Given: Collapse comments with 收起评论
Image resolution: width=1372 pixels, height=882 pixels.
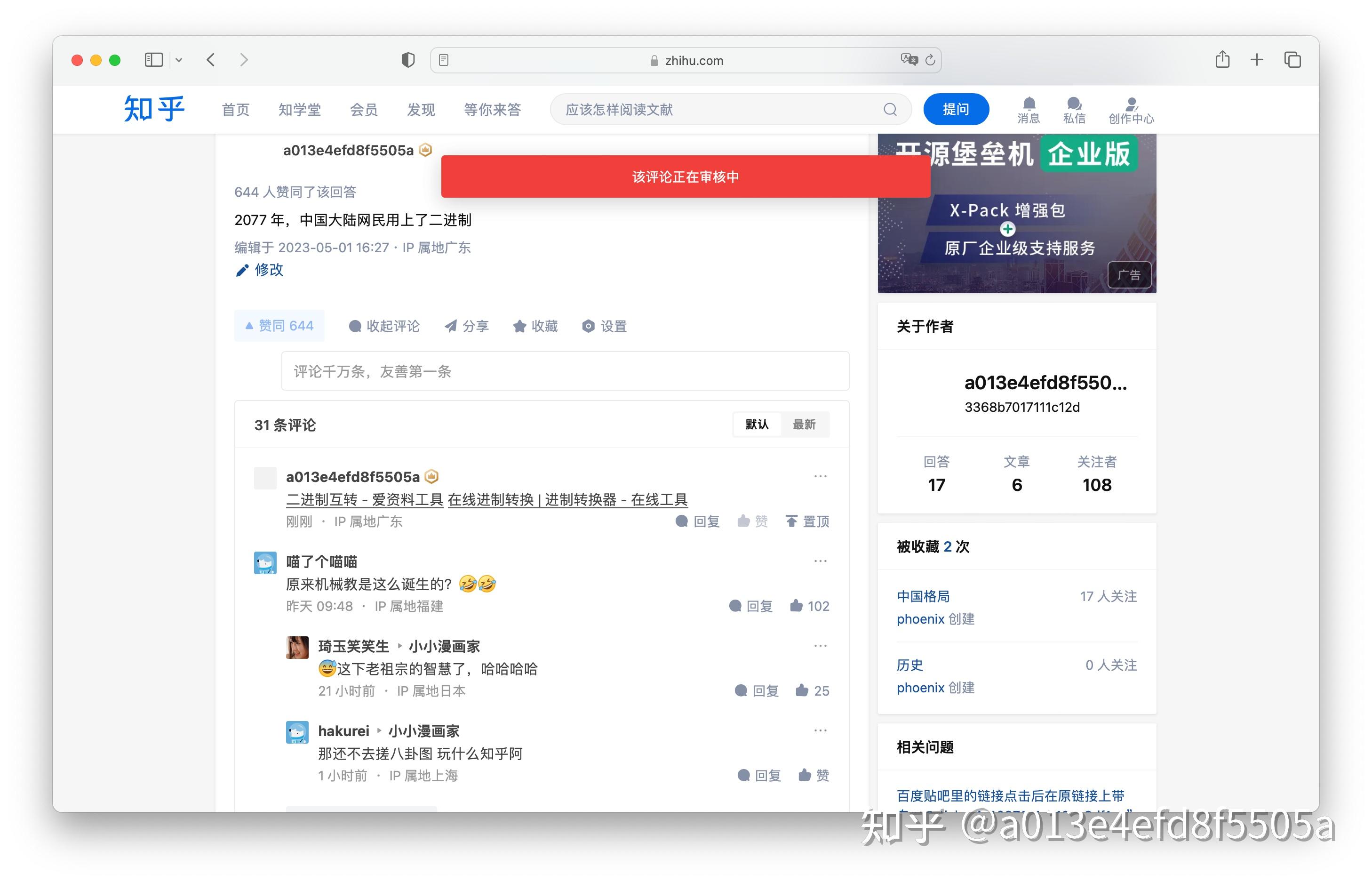Looking at the screenshot, I should (x=384, y=326).
